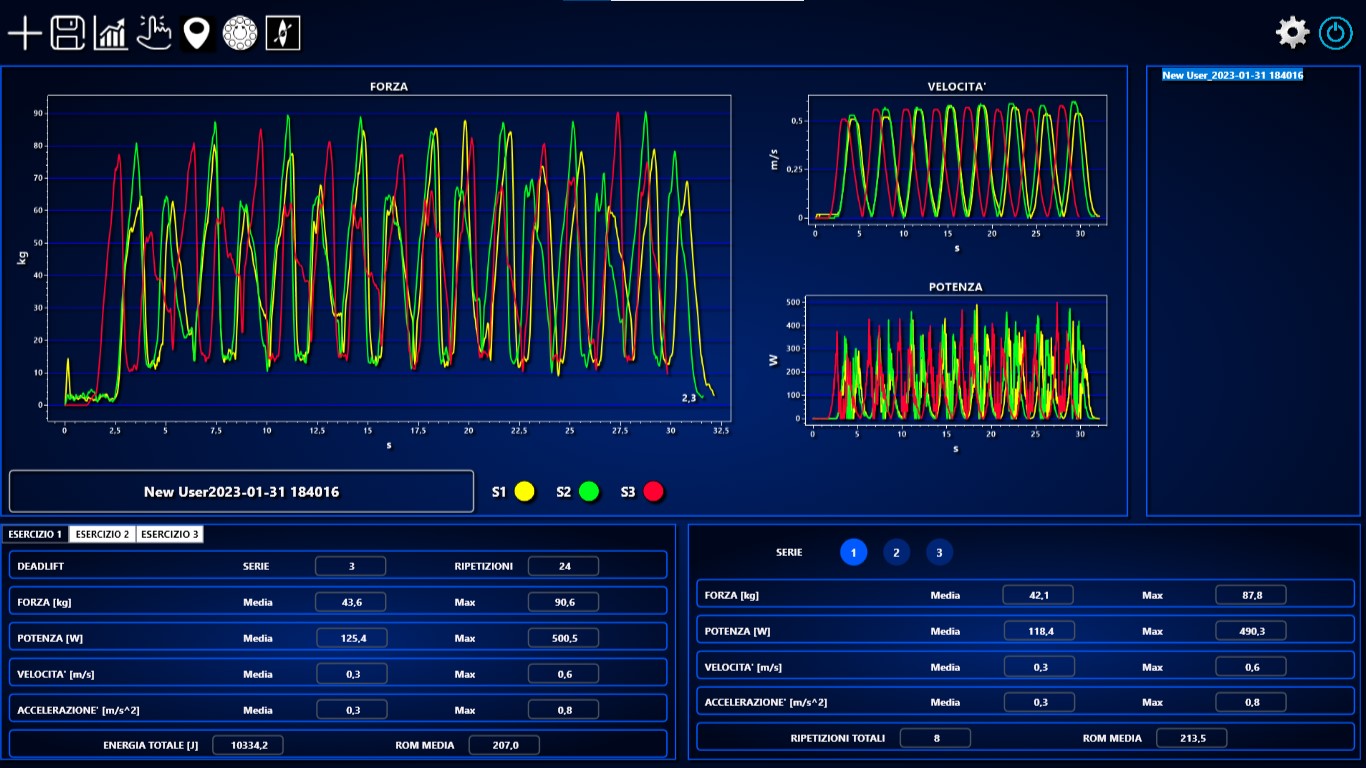Open settings with the gear icon
The height and width of the screenshot is (768, 1366).
pos(1292,33)
